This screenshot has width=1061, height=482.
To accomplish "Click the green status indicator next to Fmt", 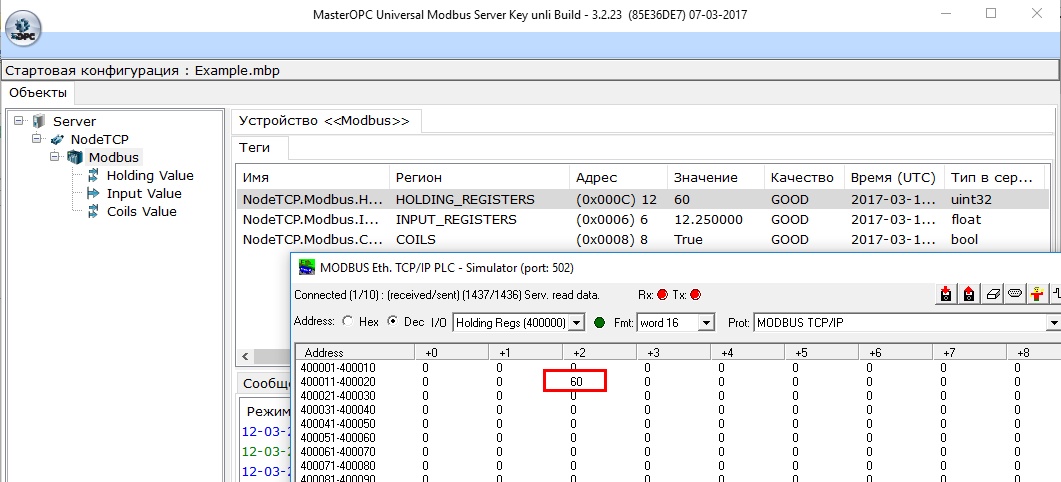I will (600, 322).
